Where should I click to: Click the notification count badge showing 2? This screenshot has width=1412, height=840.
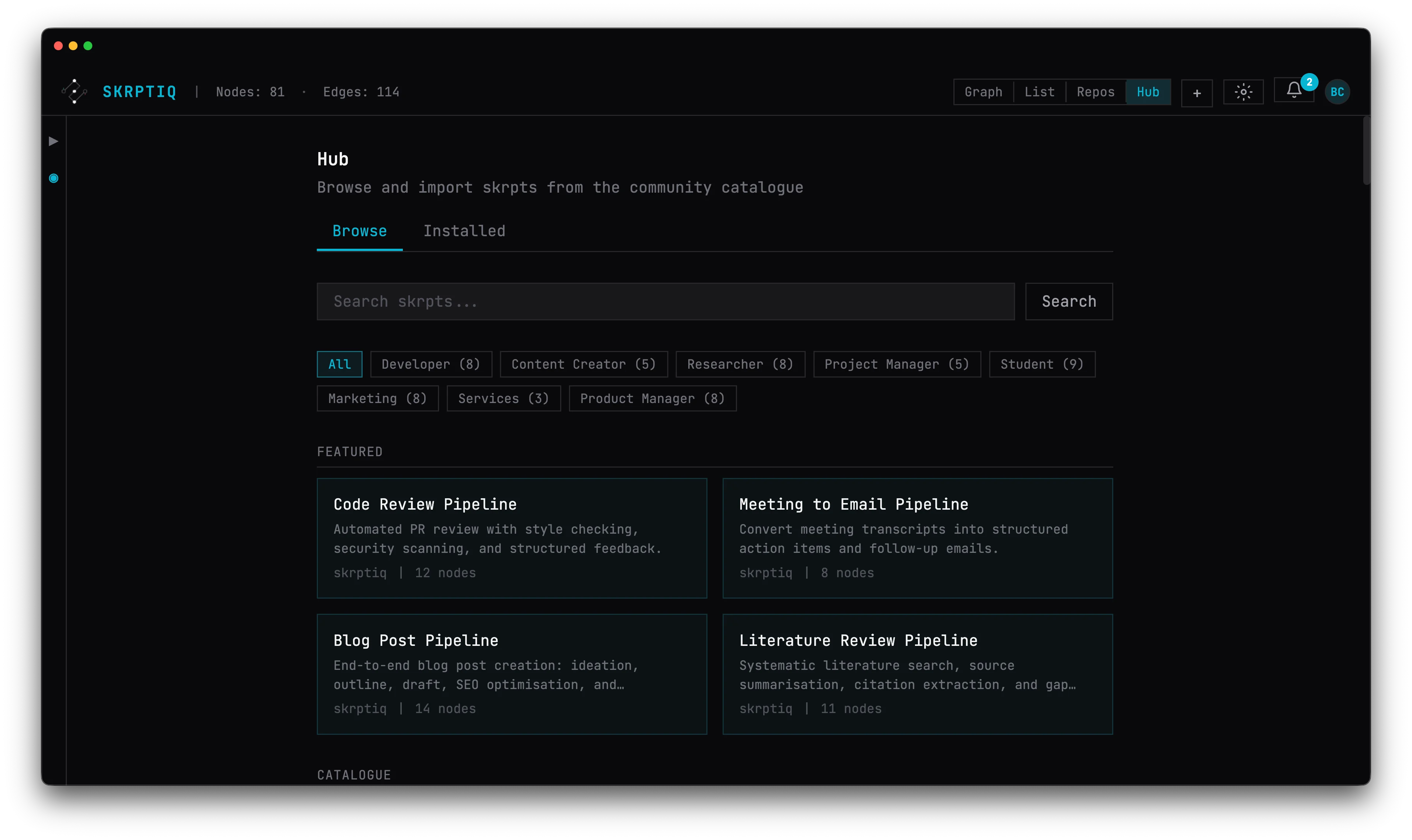[x=1308, y=82]
